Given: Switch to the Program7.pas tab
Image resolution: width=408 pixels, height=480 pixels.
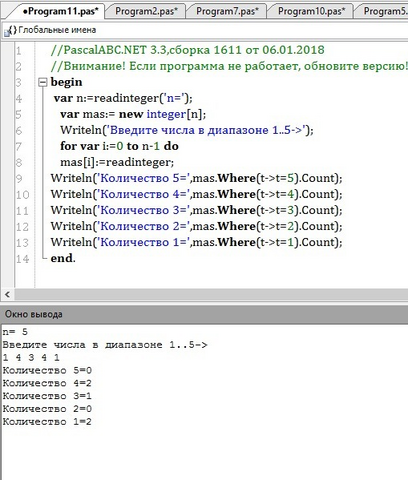Looking at the screenshot, I should 227,11.
